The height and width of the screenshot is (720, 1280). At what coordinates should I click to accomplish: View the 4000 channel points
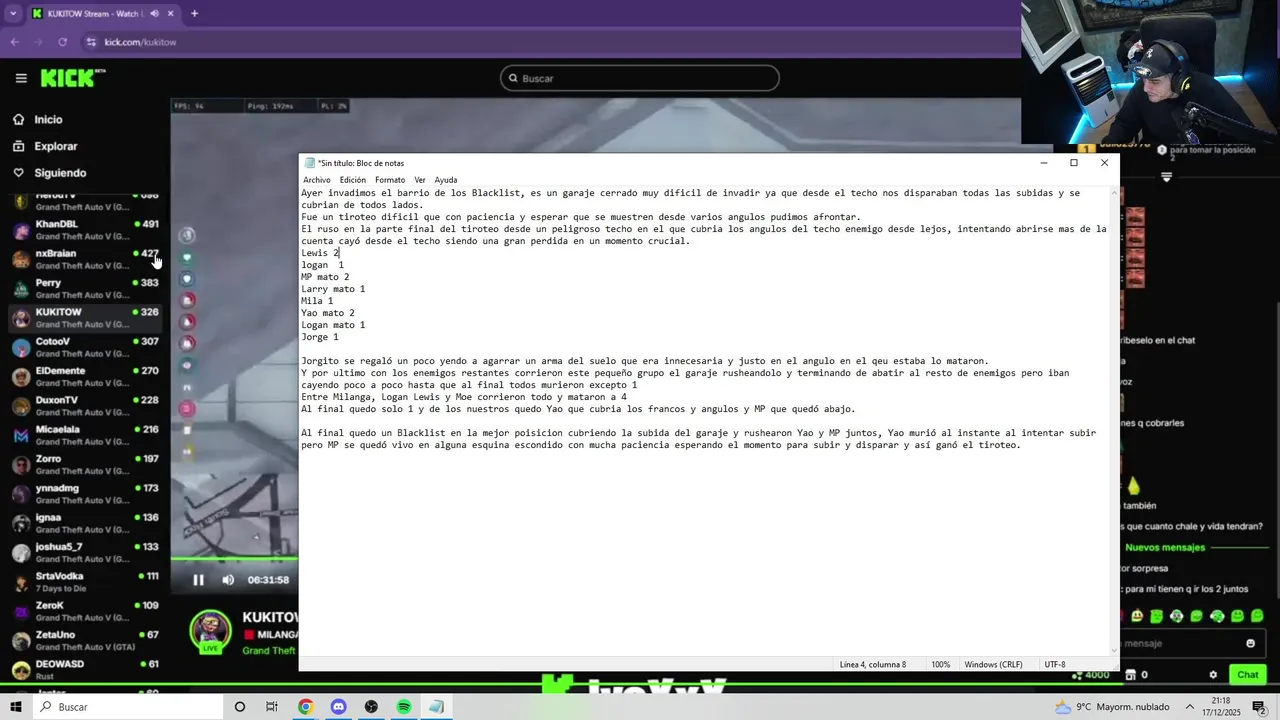click(x=1092, y=675)
